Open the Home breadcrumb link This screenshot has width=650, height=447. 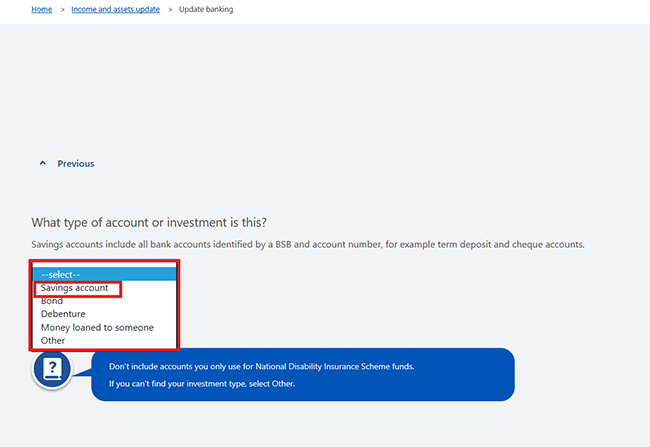point(42,9)
